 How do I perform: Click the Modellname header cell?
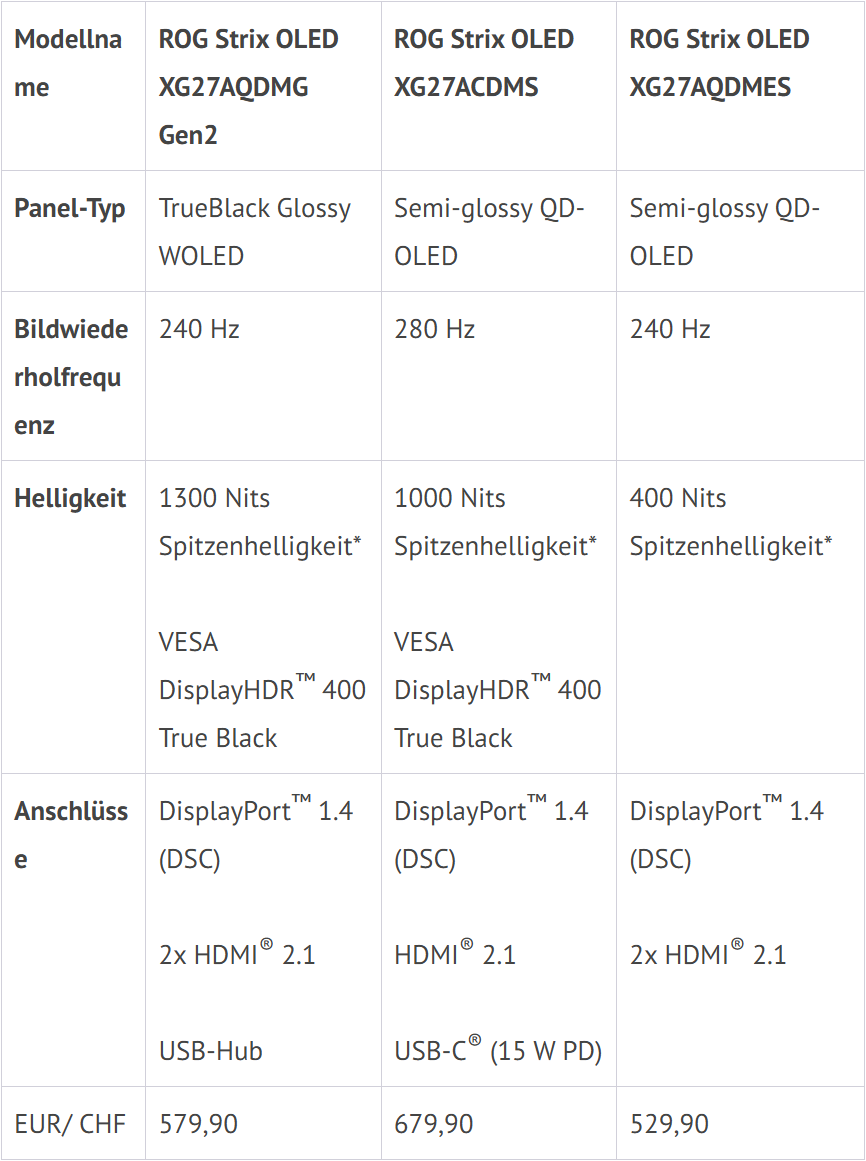(68, 63)
